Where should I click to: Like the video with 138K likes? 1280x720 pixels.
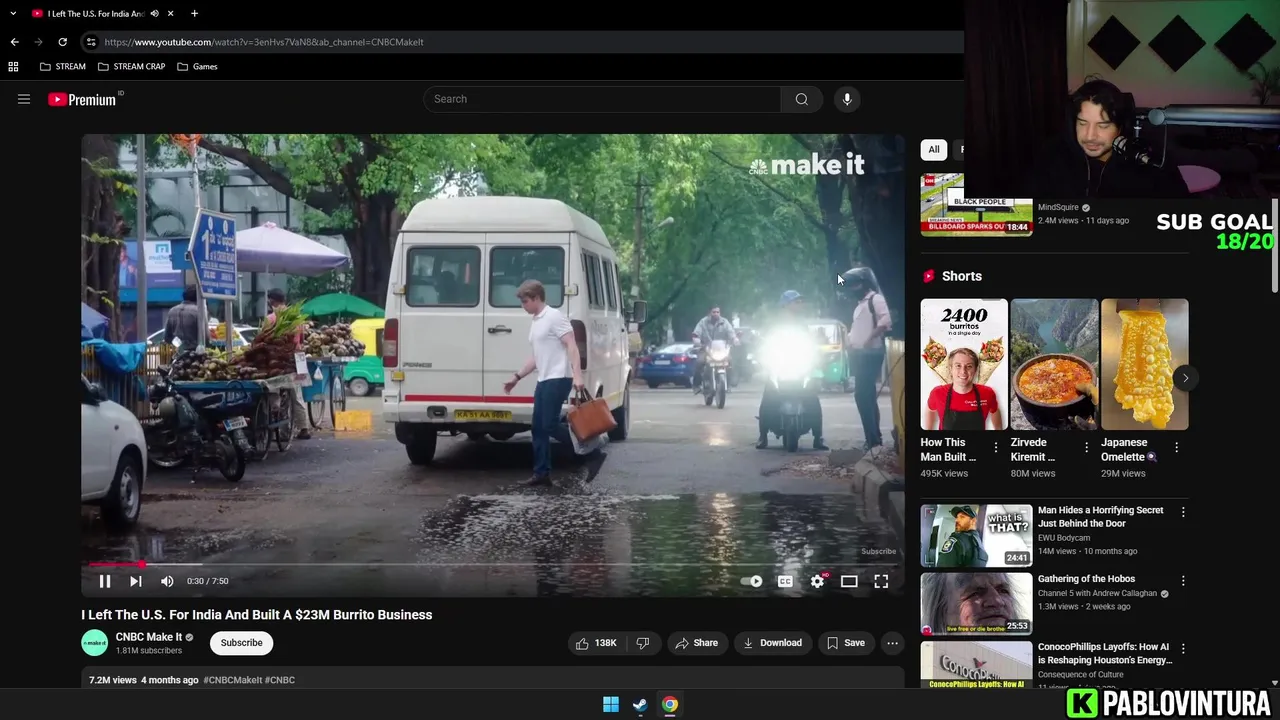(596, 643)
